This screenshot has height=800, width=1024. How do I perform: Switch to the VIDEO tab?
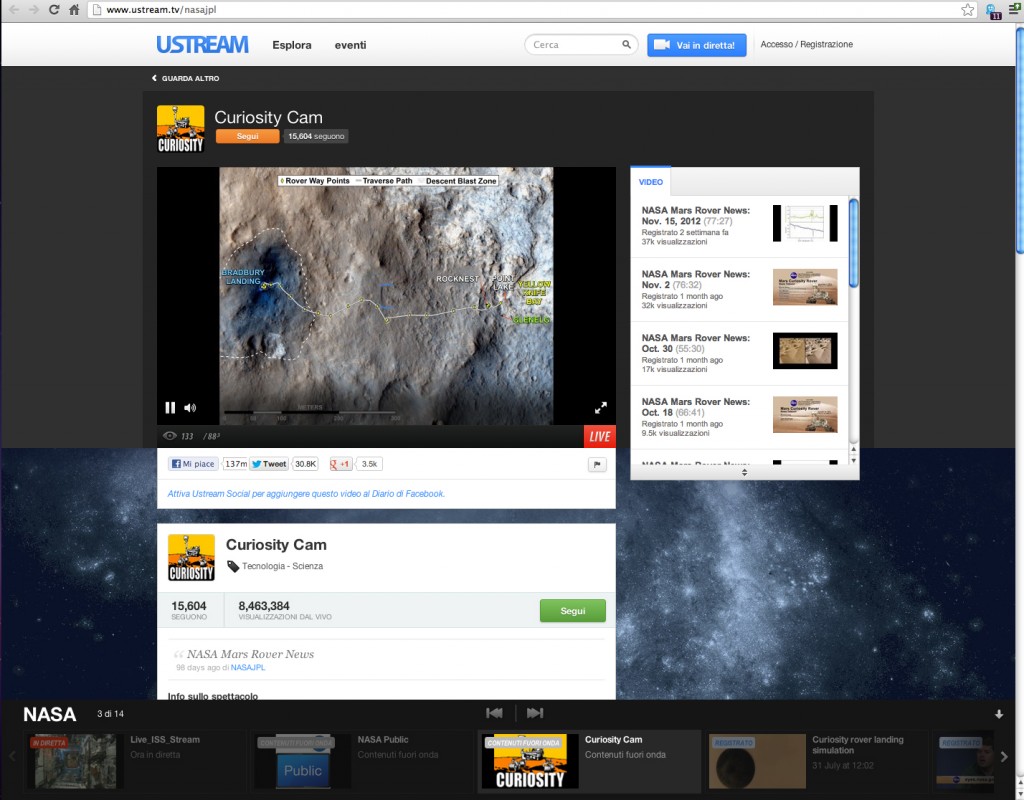(650, 182)
